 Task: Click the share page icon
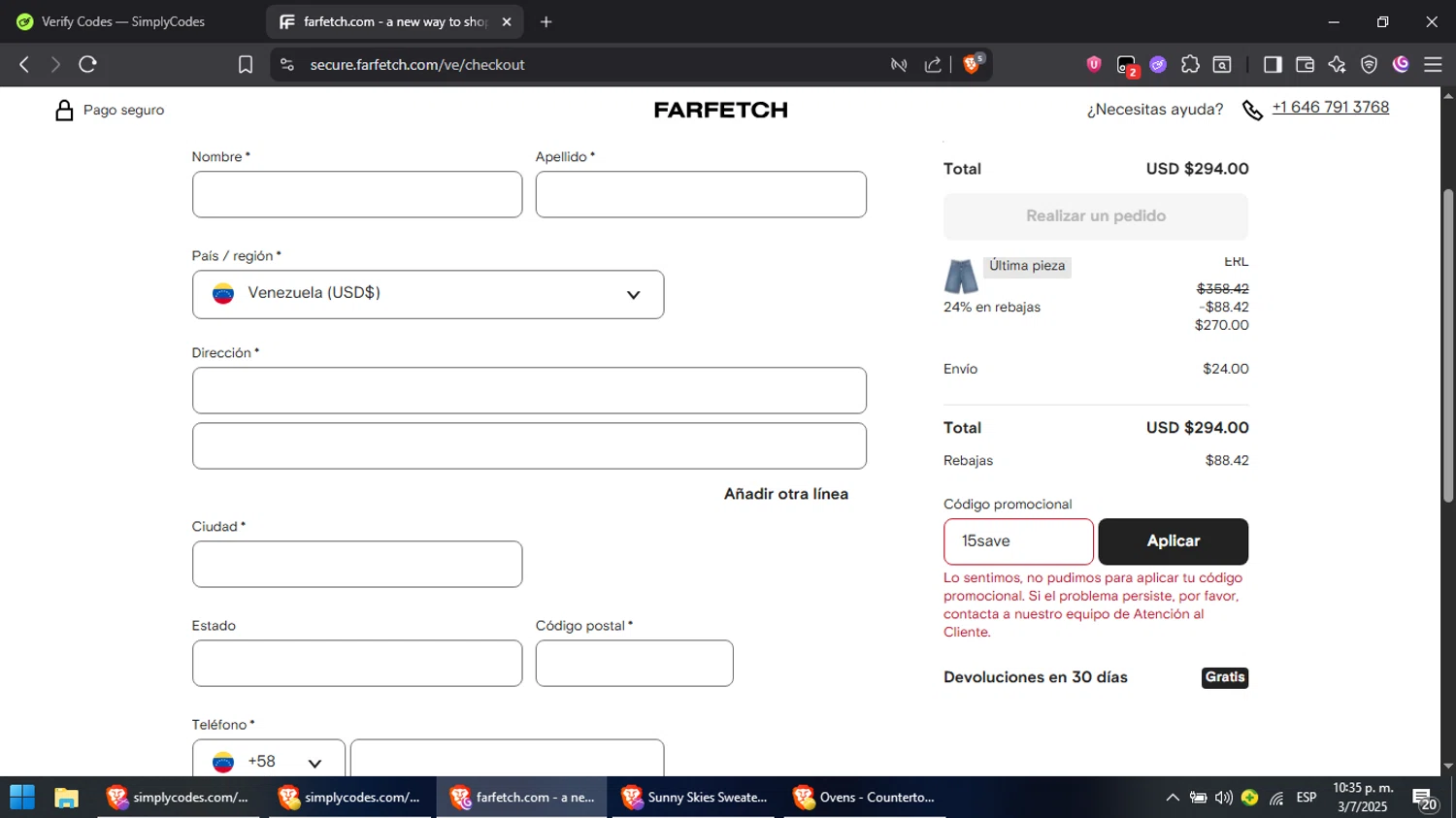(x=933, y=64)
